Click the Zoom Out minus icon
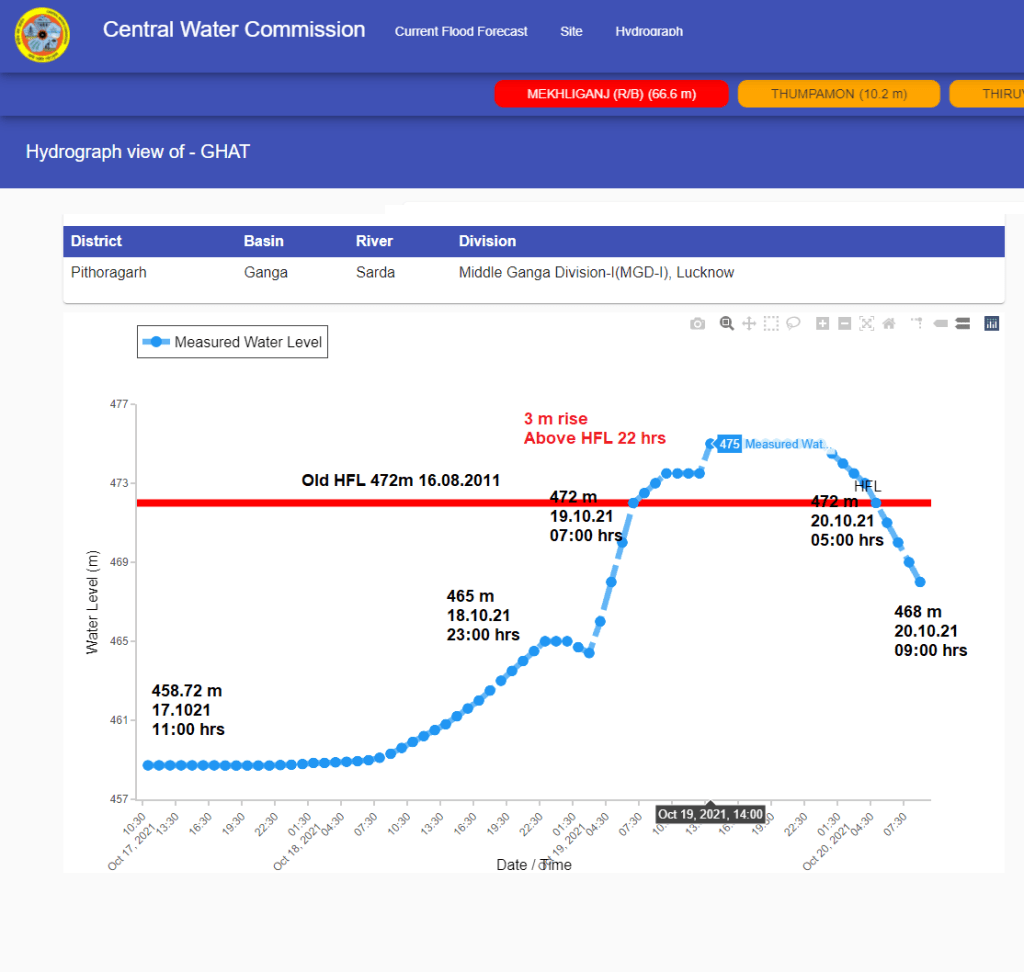Viewport: 1024px width, 972px height. coord(844,324)
